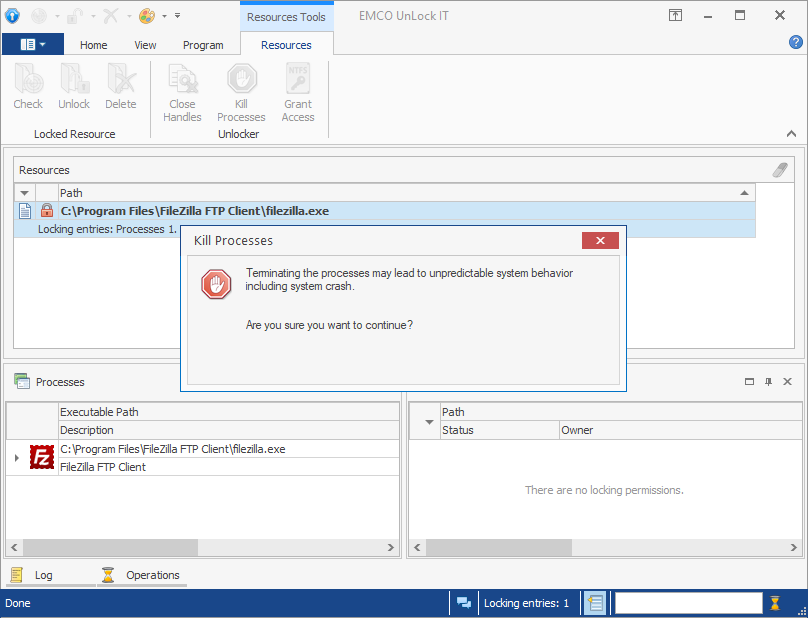808x618 pixels.
Task: Click 'Locking entries: 1' in status bar
Action: (526, 603)
